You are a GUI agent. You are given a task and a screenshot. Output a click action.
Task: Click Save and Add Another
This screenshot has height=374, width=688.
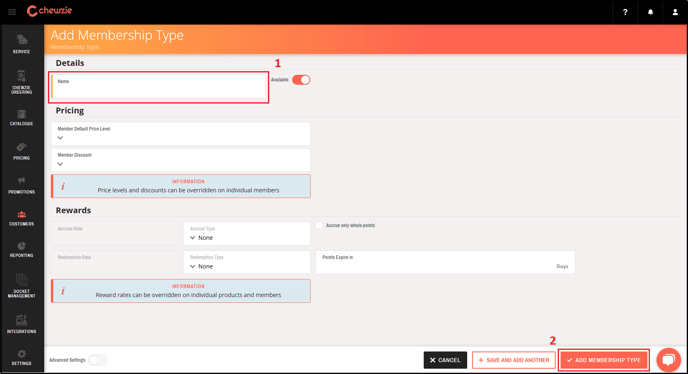(514, 360)
